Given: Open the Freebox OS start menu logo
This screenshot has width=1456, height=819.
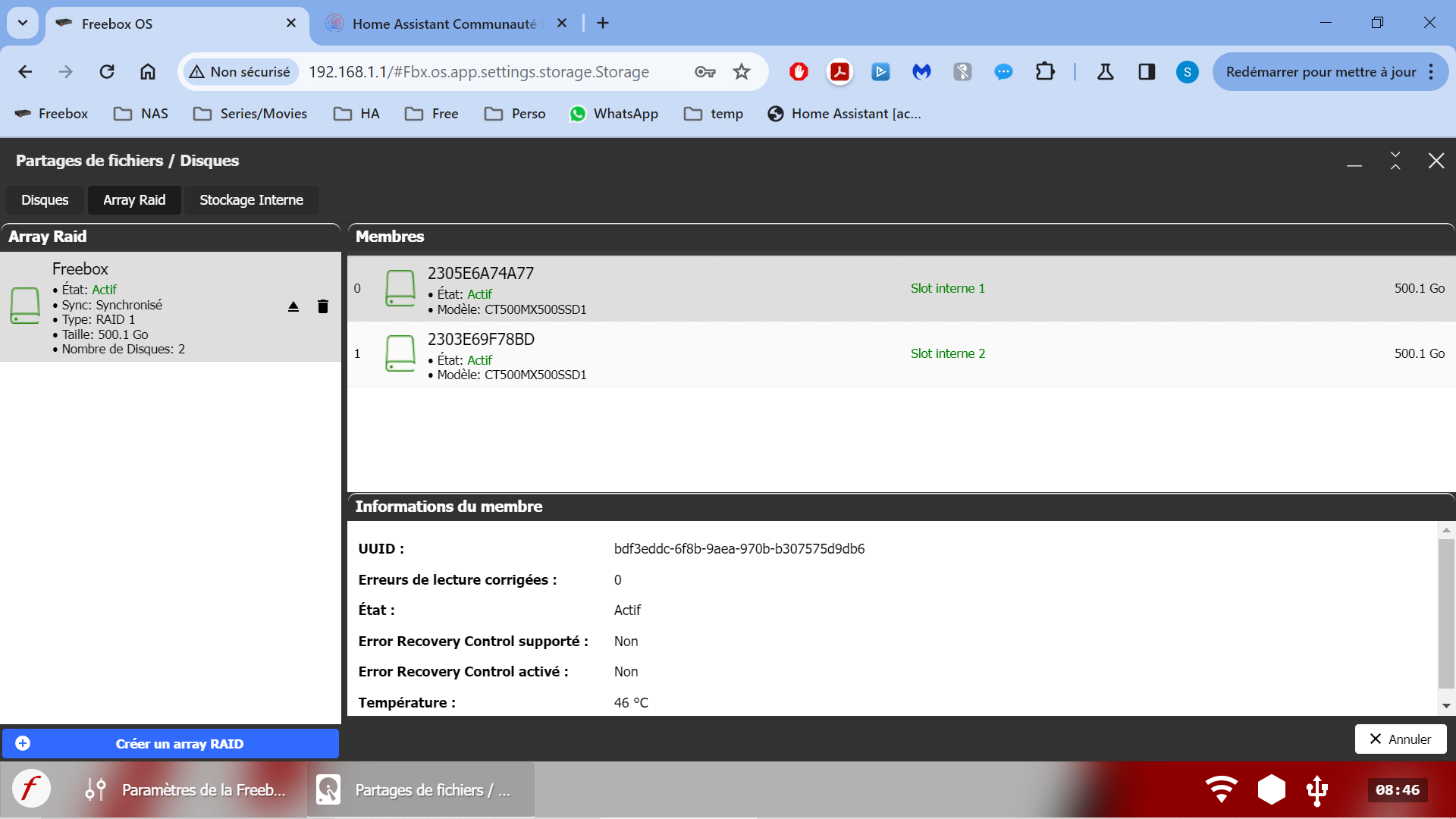Looking at the screenshot, I should 31,789.
